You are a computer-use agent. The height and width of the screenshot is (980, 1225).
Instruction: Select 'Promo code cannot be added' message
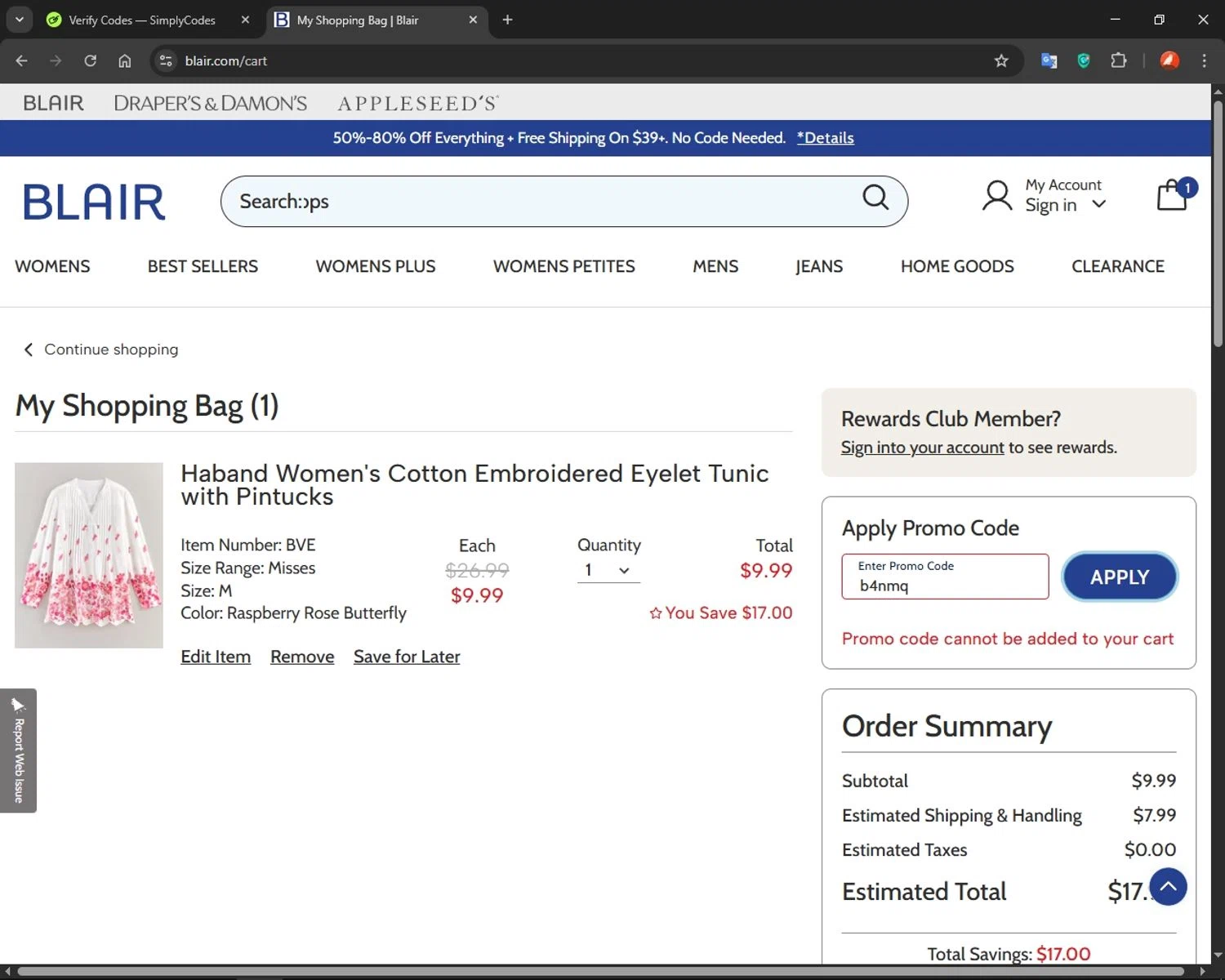click(x=1008, y=639)
